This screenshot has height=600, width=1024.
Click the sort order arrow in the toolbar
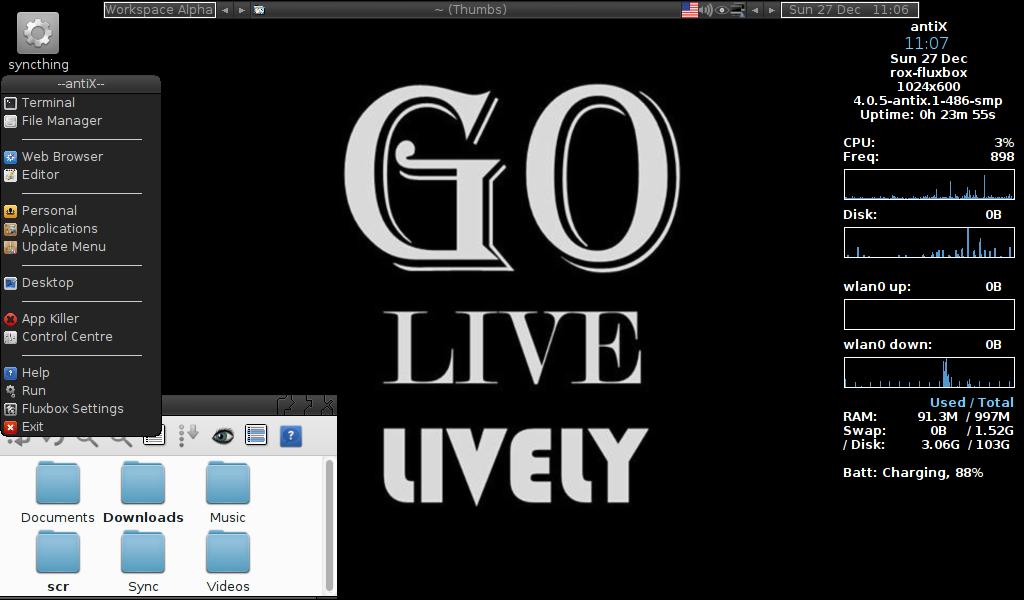point(190,435)
